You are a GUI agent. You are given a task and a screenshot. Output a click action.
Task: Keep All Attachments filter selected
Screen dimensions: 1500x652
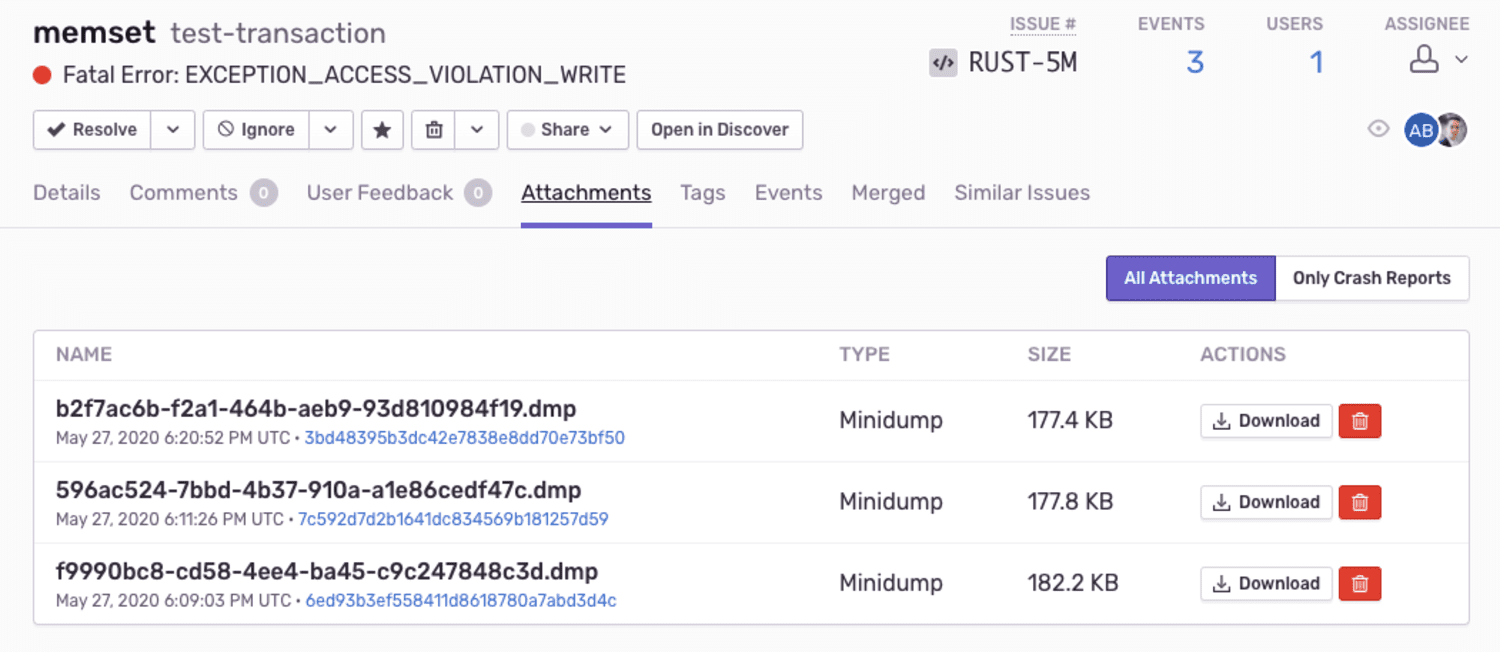pos(1190,278)
